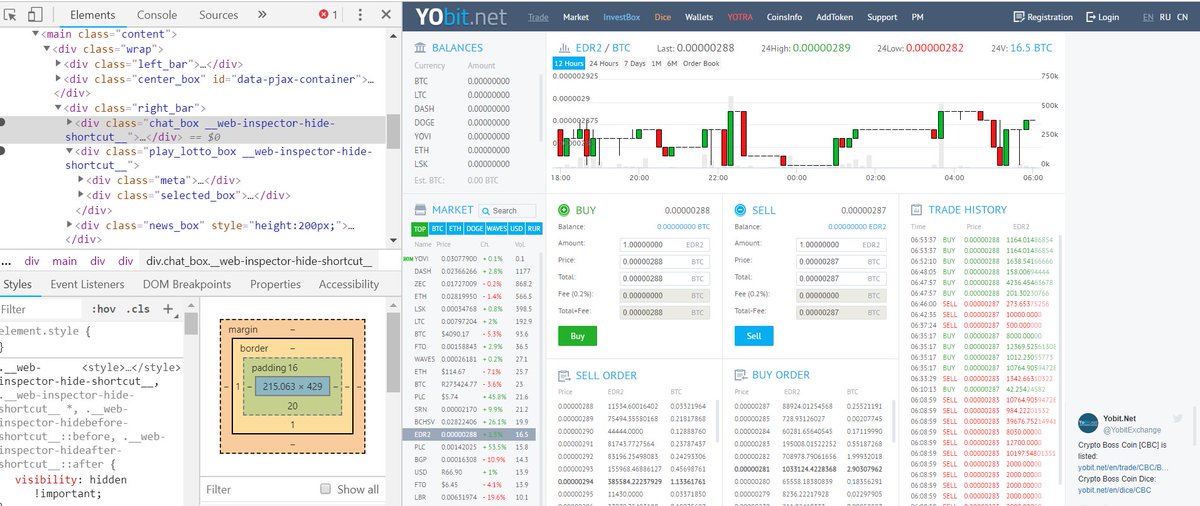
Task: Open the Event Listeners tab
Action: coord(88,285)
